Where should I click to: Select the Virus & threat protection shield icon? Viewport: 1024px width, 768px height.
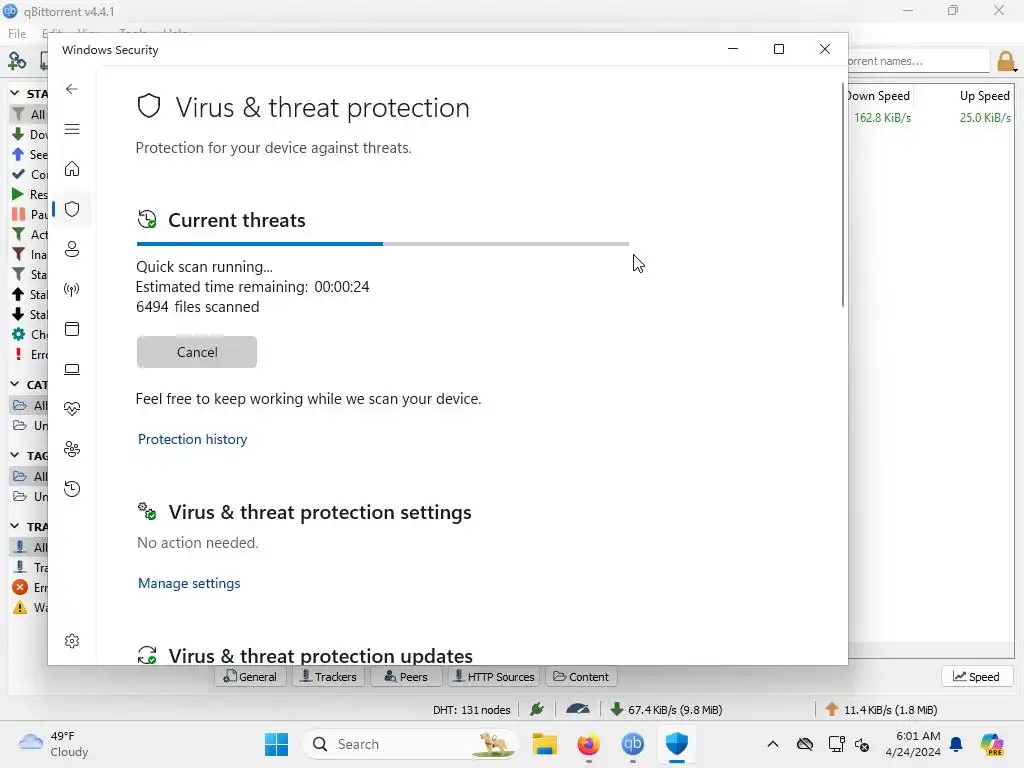click(x=72, y=209)
